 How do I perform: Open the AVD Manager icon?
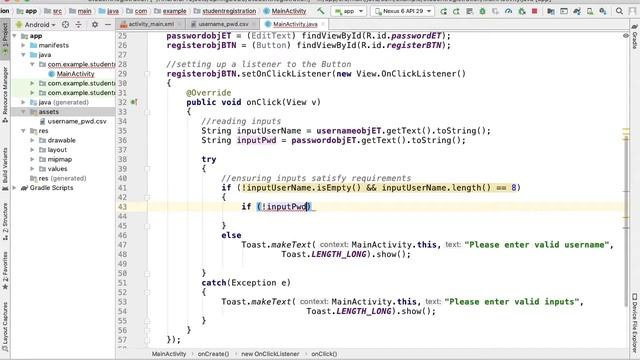[x=590, y=11]
